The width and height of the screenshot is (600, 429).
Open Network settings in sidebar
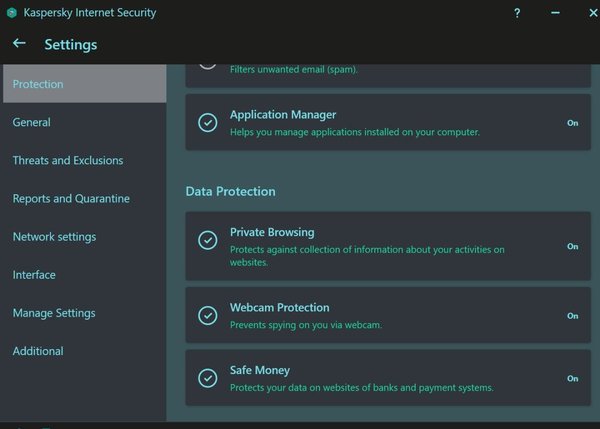[54, 237]
